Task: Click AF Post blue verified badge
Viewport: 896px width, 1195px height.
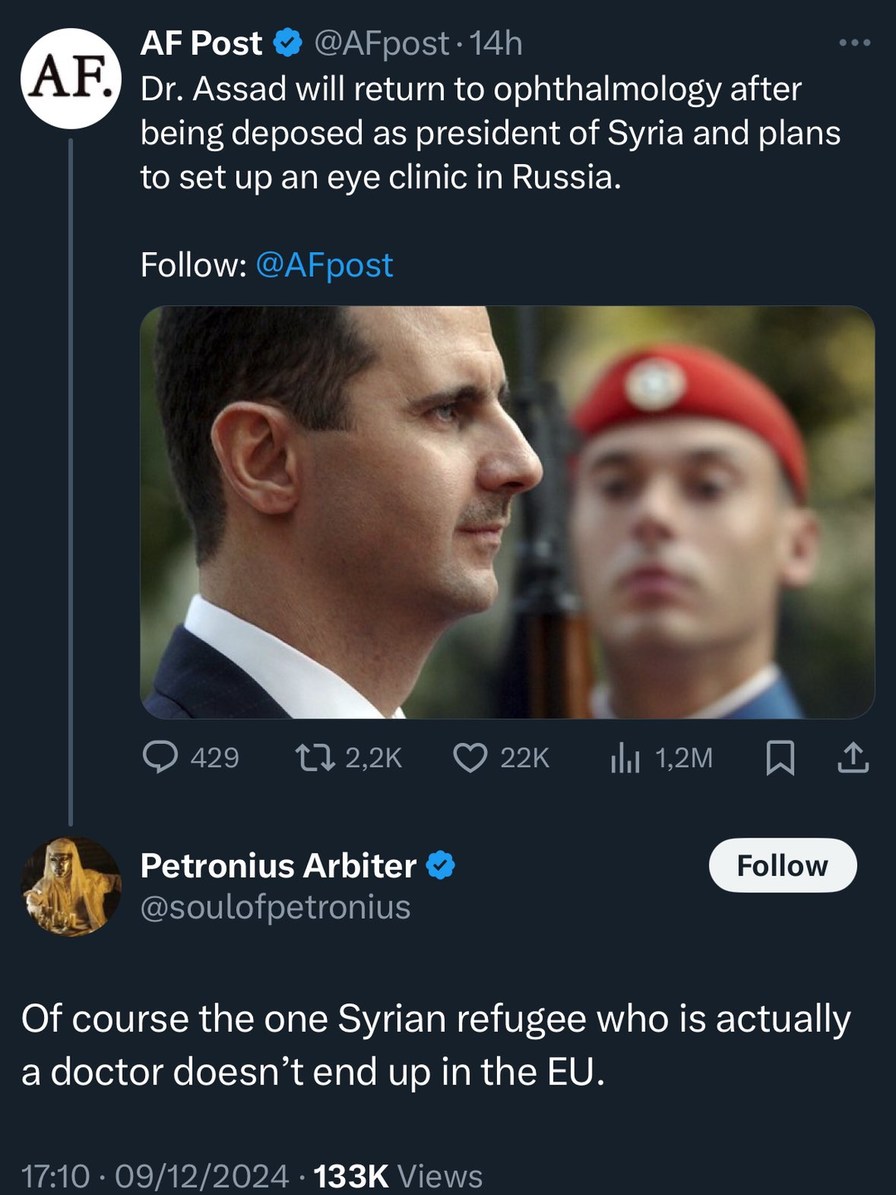Action: [x=288, y=44]
